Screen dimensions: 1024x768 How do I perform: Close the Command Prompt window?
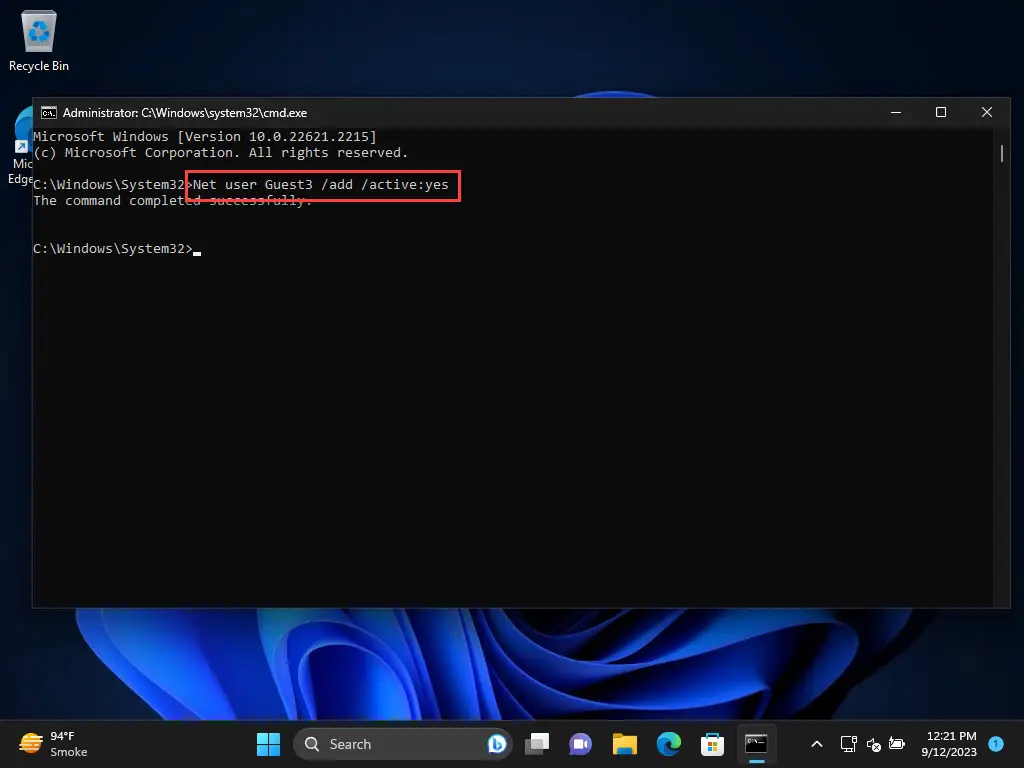tap(987, 112)
